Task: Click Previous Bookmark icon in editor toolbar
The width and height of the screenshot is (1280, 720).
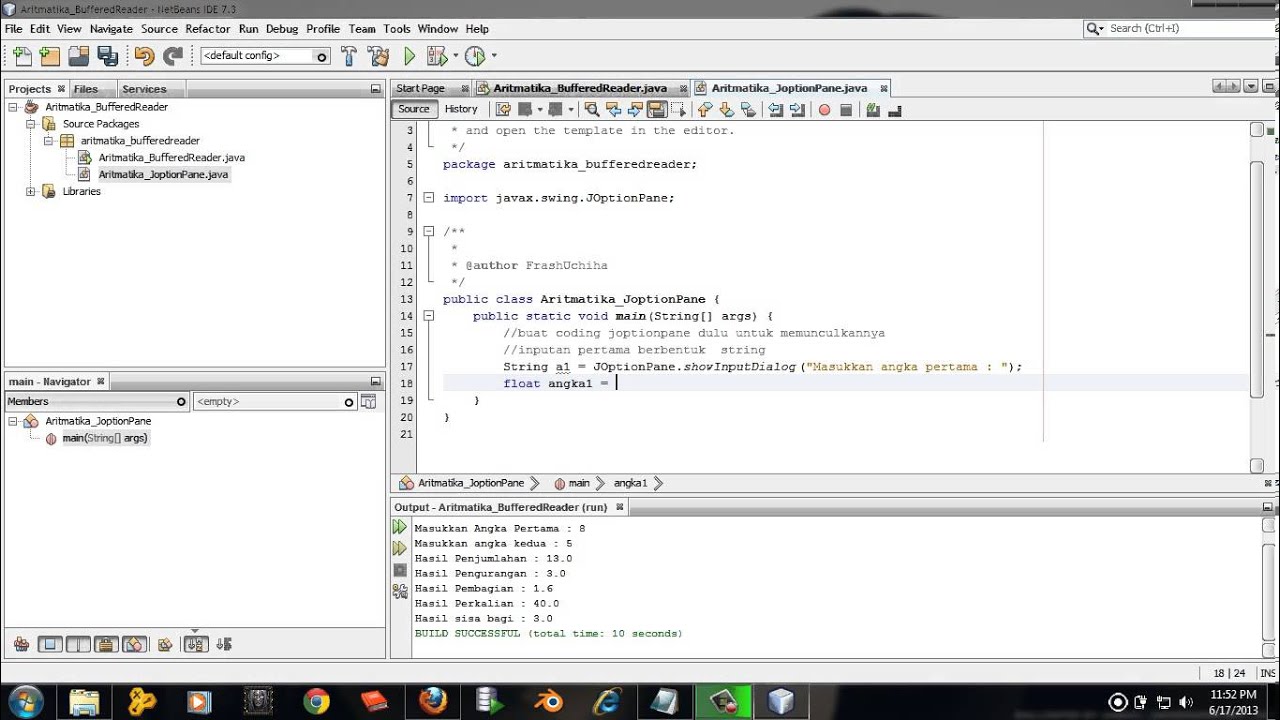Action: click(x=704, y=110)
